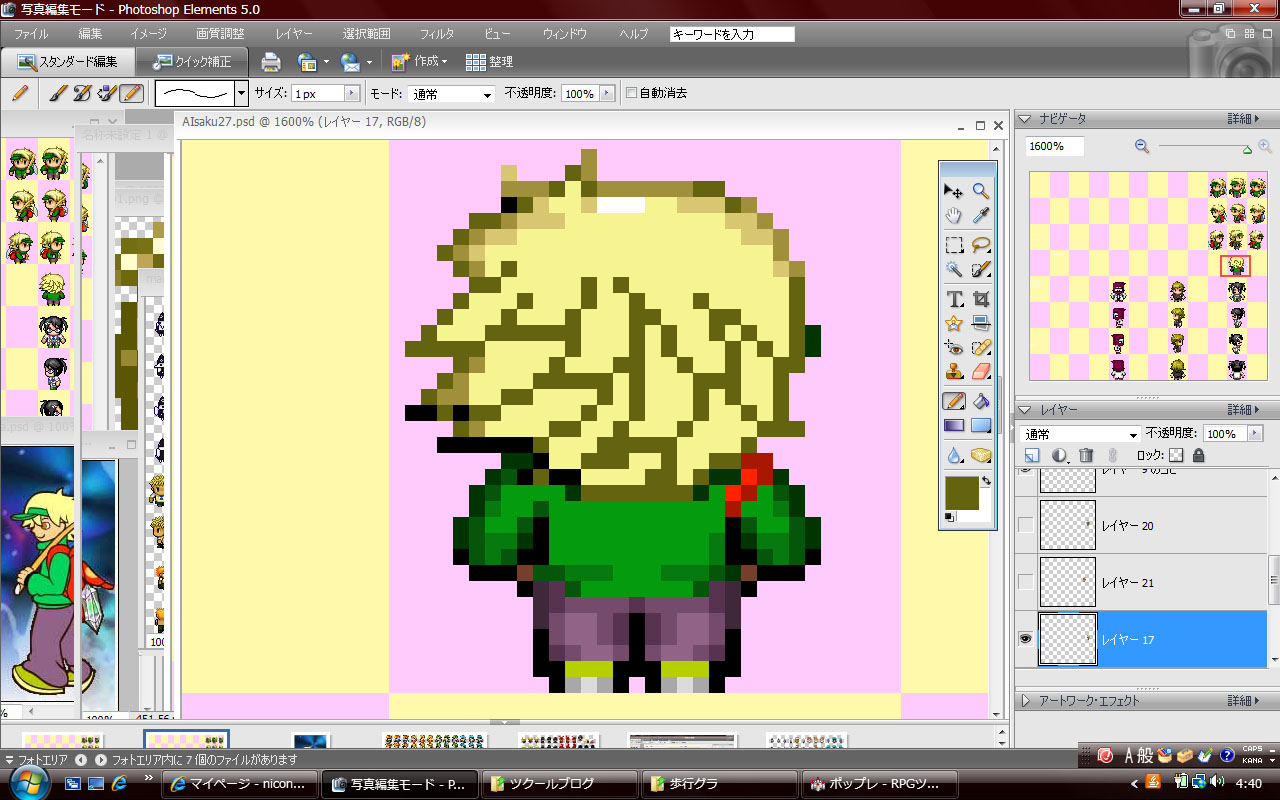
Task: Select the Red Eye Removal tool
Action: tap(954, 347)
